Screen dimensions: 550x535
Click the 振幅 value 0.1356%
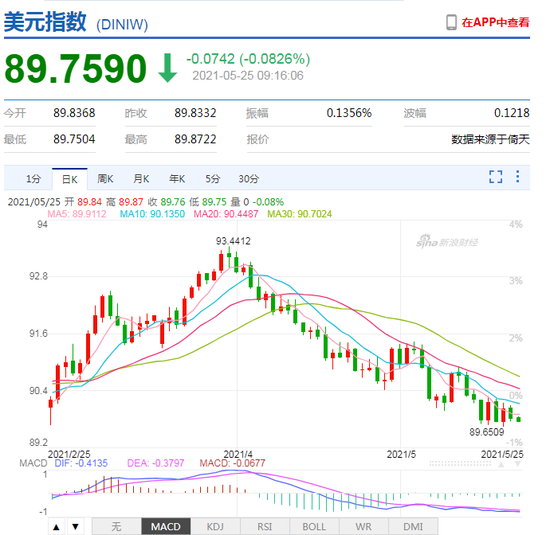pos(349,113)
